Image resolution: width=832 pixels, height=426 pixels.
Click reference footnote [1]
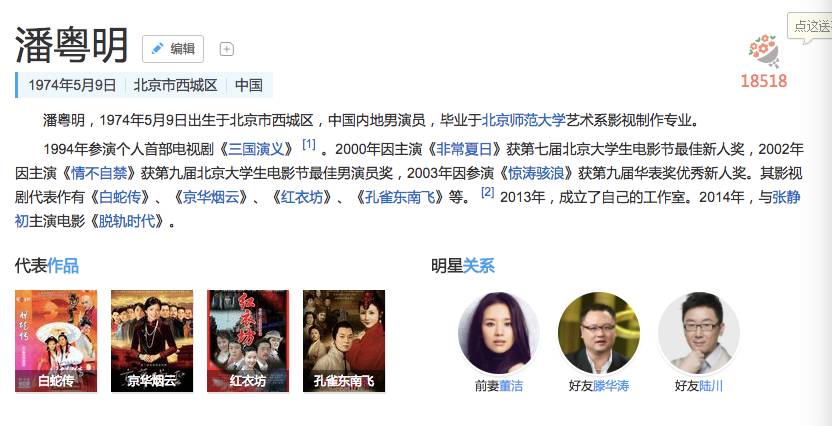(309, 144)
